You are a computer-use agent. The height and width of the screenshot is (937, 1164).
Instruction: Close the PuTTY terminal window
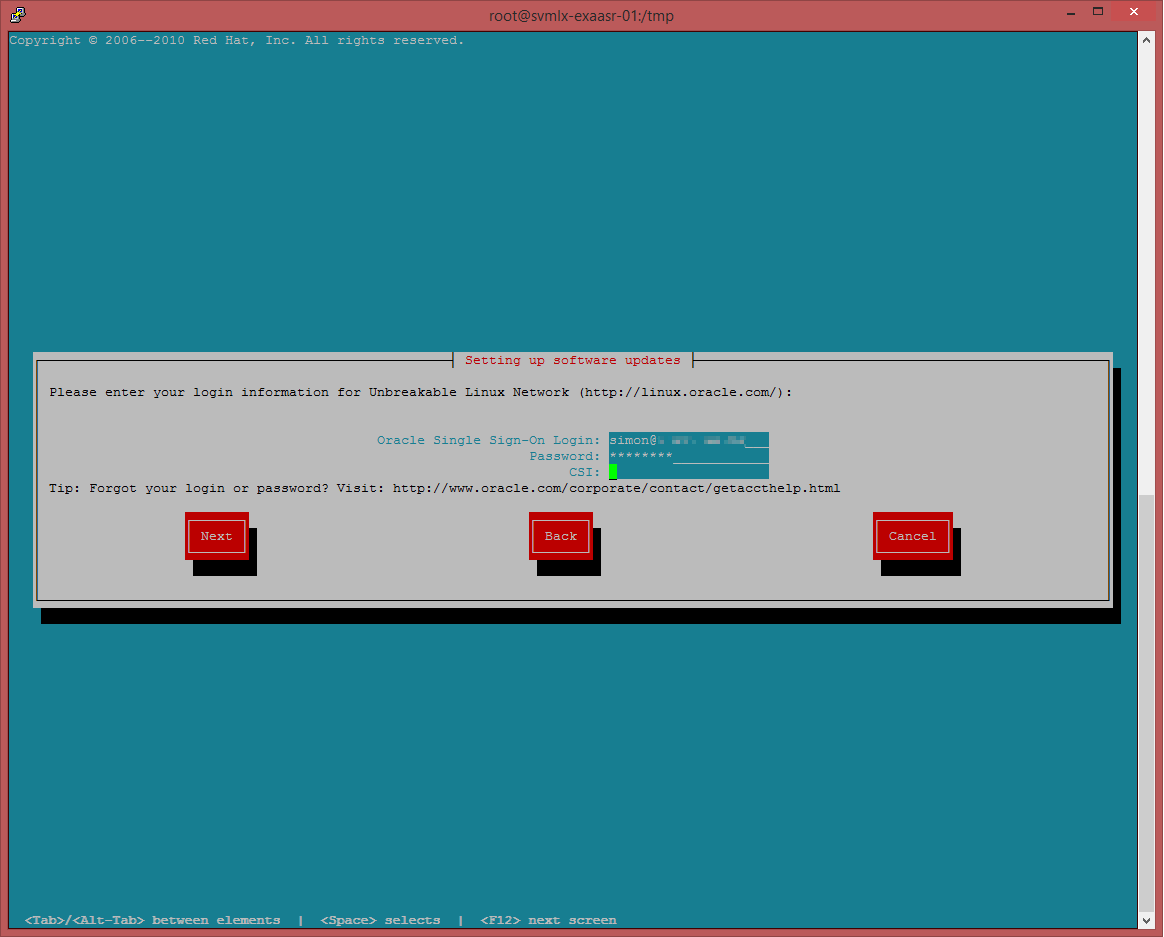pyautogui.click(x=1134, y=12)
